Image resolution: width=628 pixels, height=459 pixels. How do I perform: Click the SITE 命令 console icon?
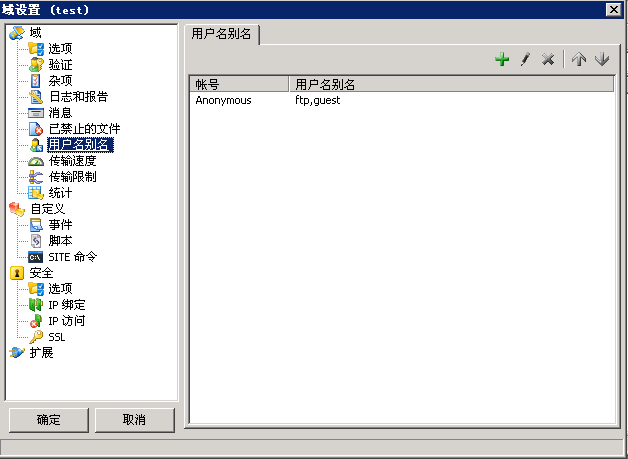click(x=36, y=257)
